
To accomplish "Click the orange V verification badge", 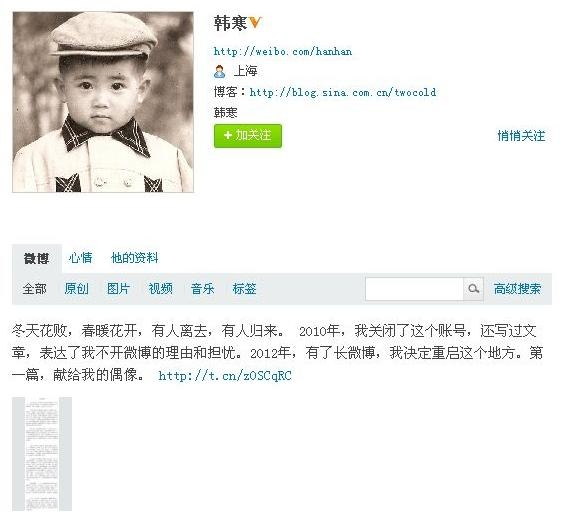I will [x=256, y=23].
